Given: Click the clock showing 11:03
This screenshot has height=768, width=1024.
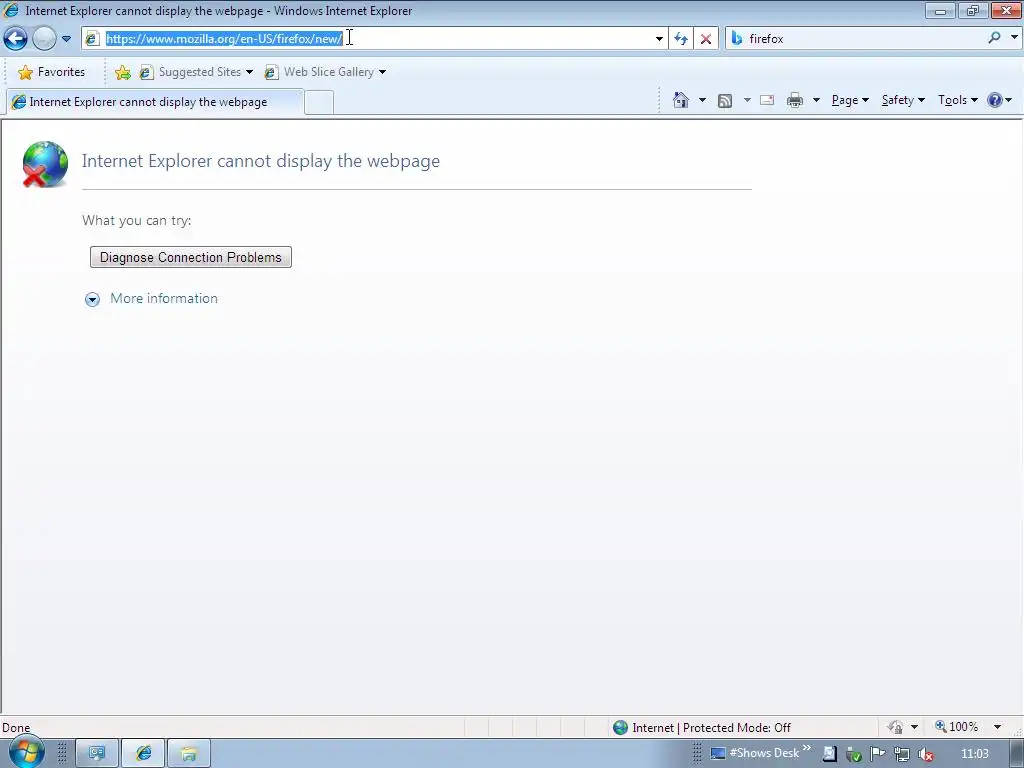Looking at the screenshot, I should click(x=974, y=754).
